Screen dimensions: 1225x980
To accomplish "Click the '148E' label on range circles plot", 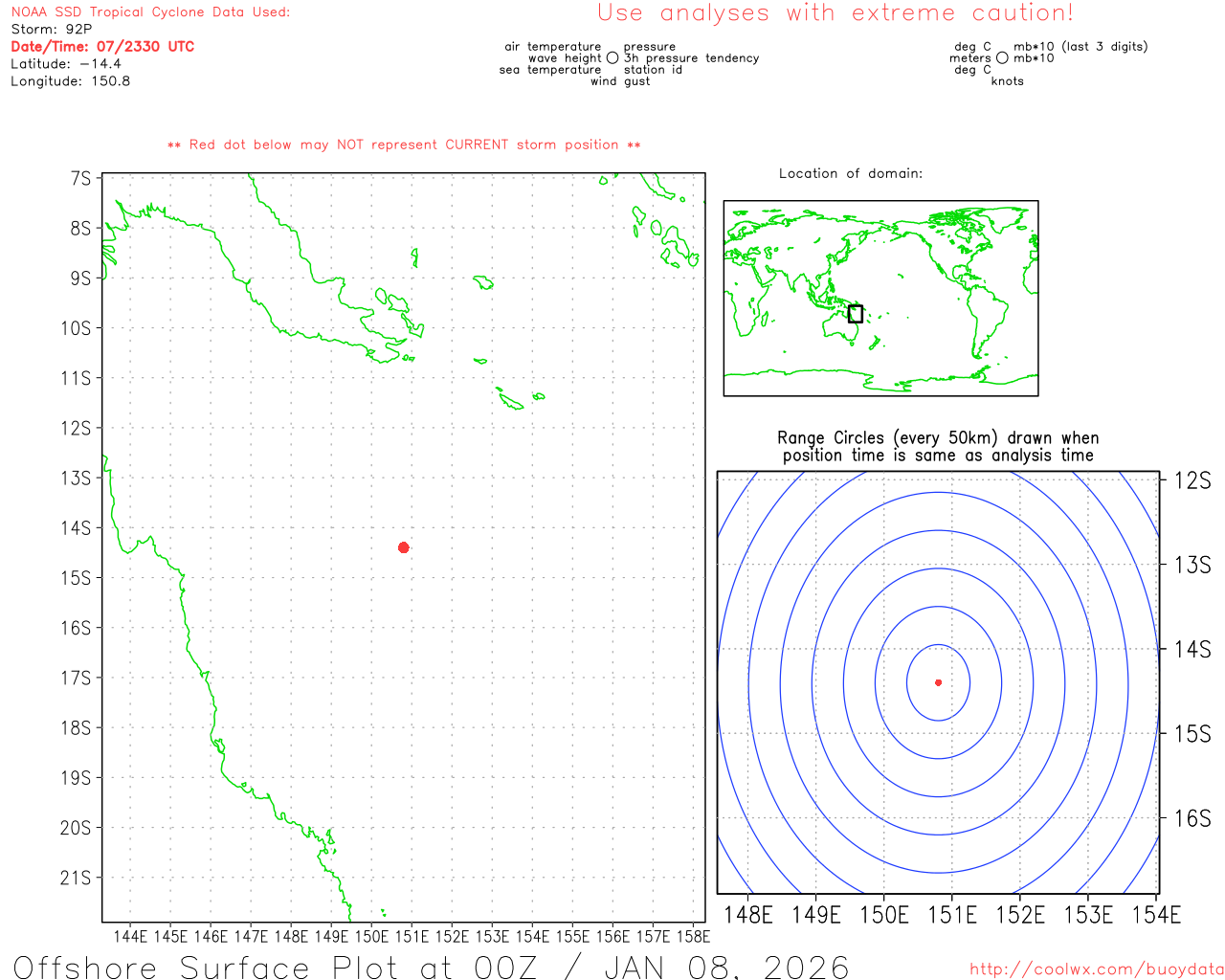I will pos(748,915).
